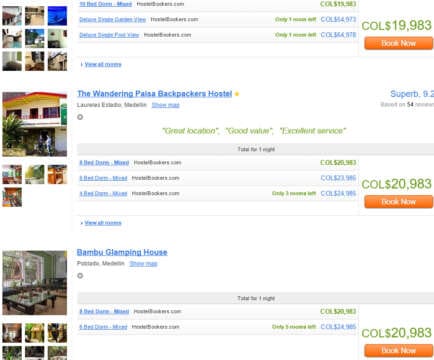Click Show map for Wandering Paisa hostel
The height and width of the screenshot is (360, 434).
point(165,105)
